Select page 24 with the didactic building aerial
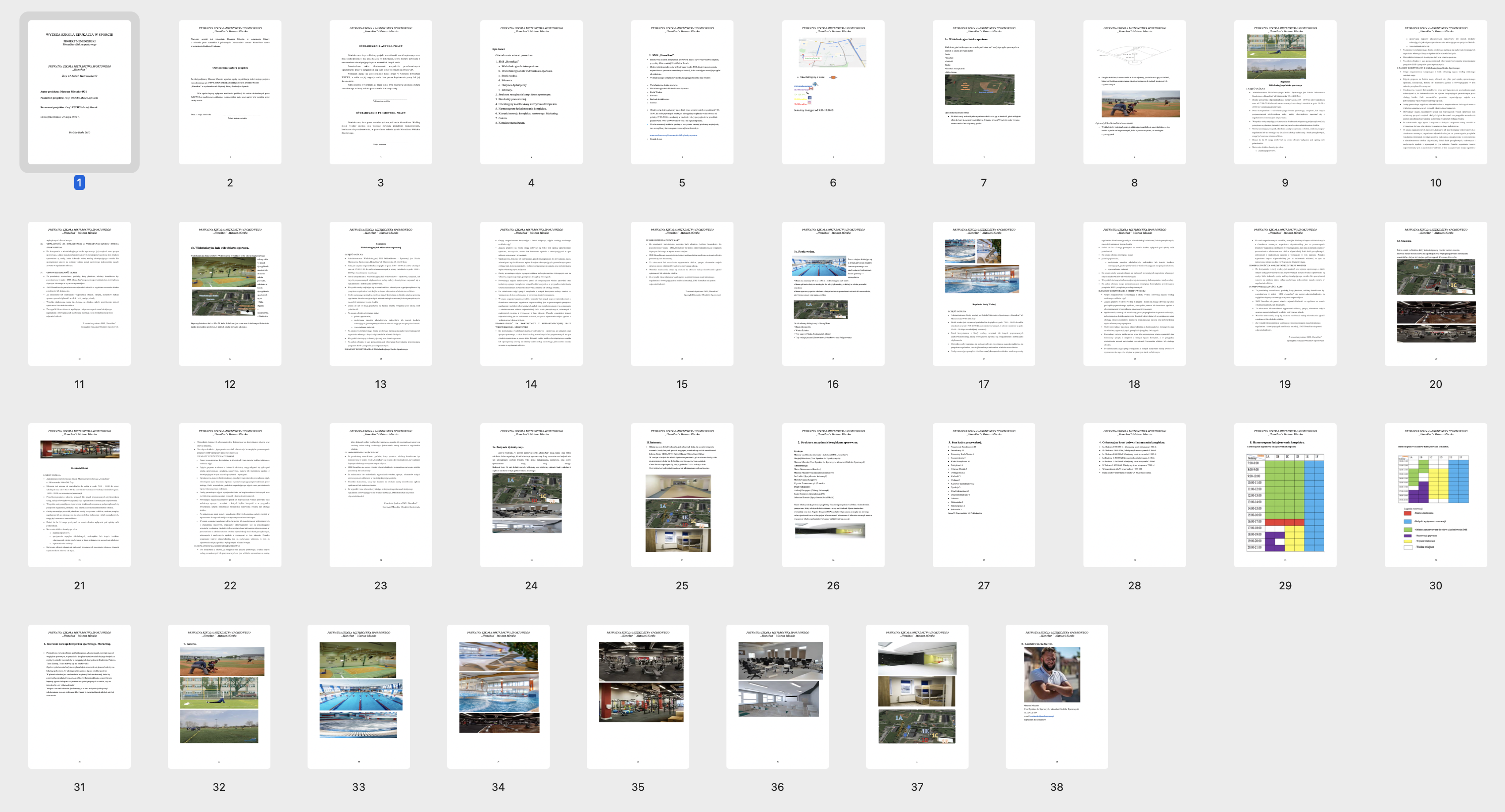Screen dimensions: 1505x812 click(531, 495)
